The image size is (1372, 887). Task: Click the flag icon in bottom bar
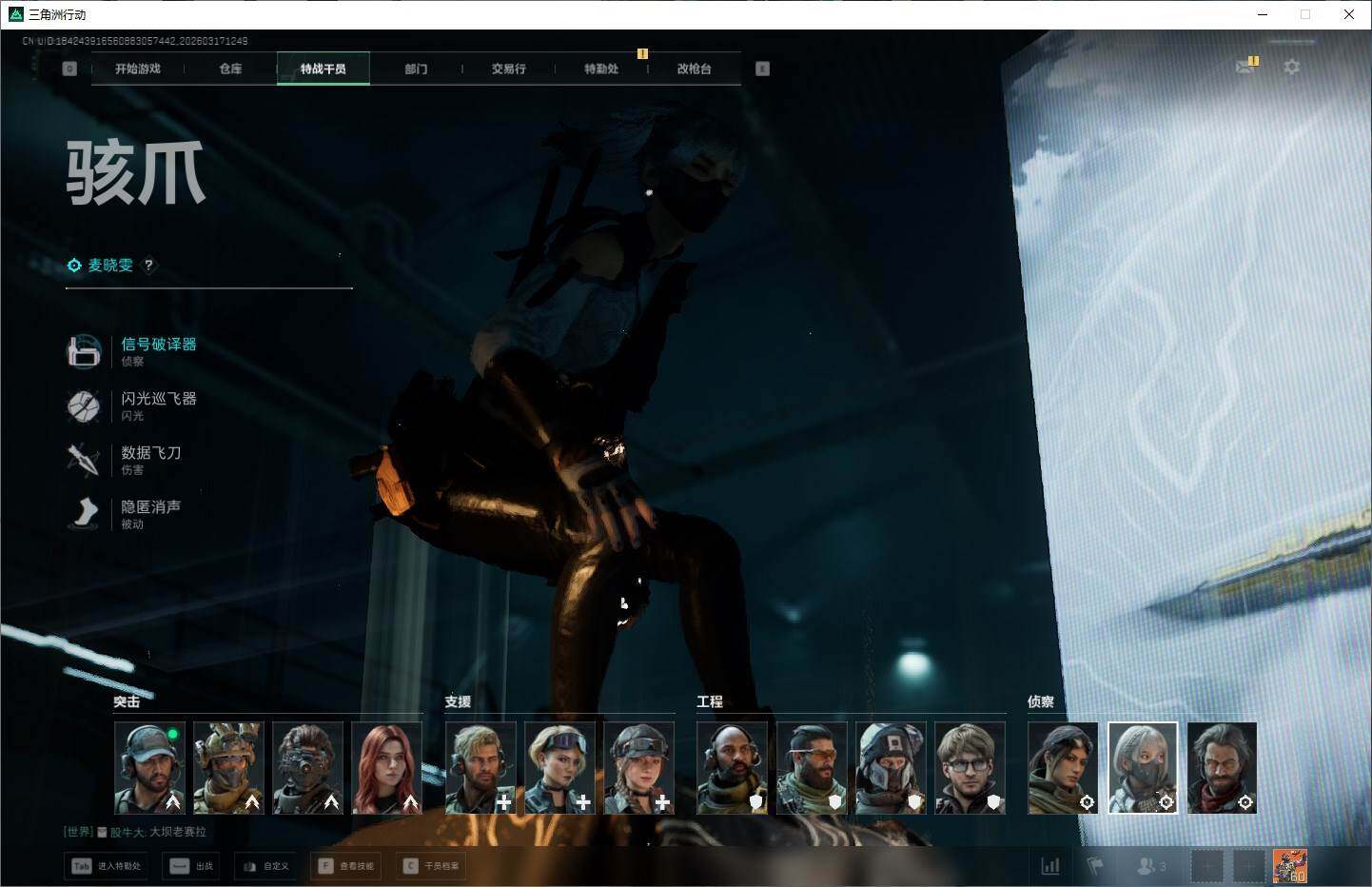tap(1096, 866)
